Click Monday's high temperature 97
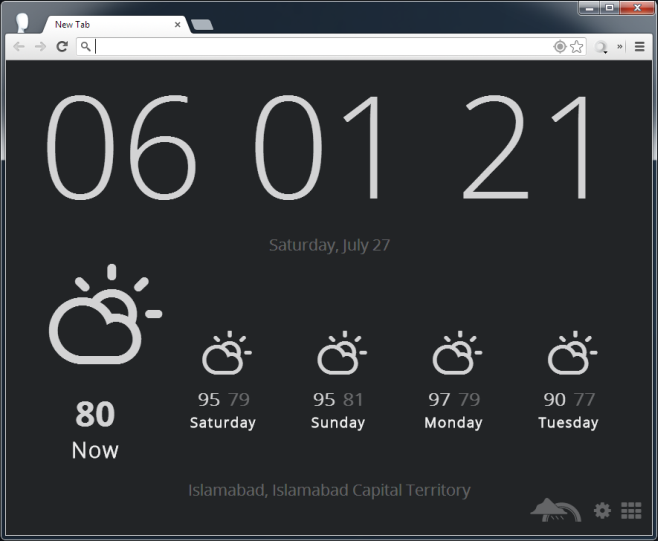Screen dimensions: 658x541 click(x=439, y=400)
